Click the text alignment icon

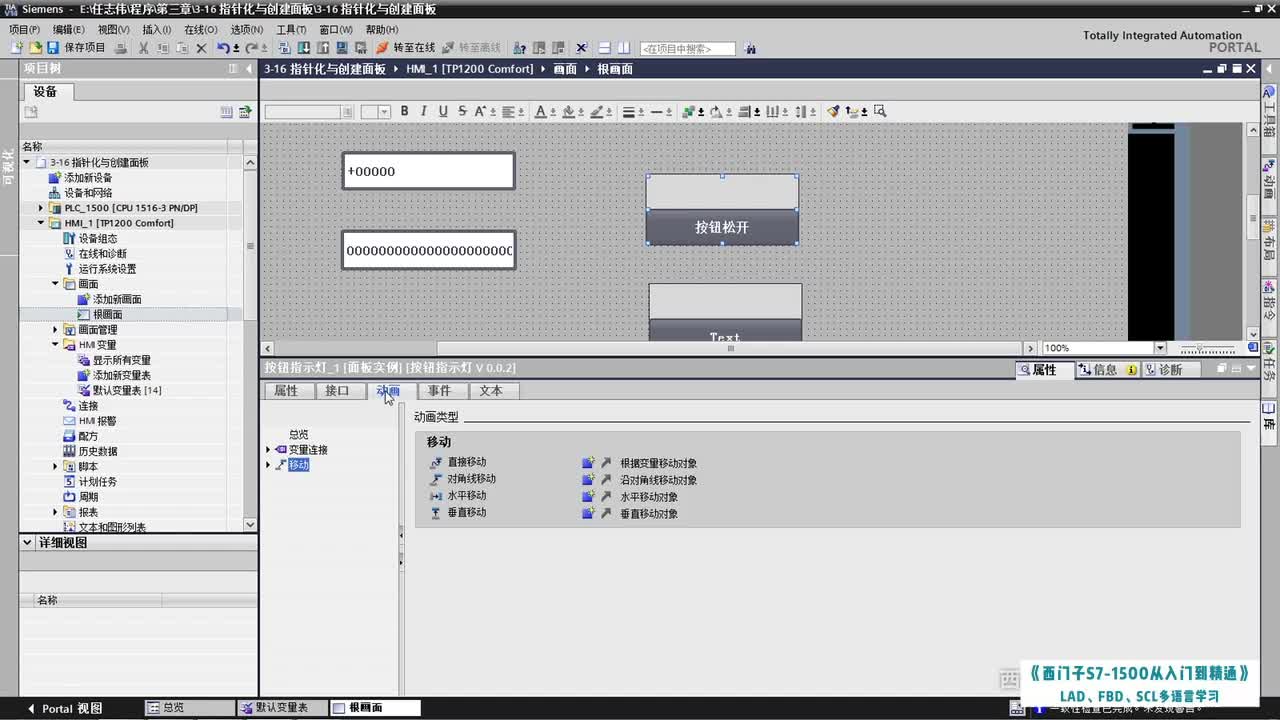[x=508, y=111]
